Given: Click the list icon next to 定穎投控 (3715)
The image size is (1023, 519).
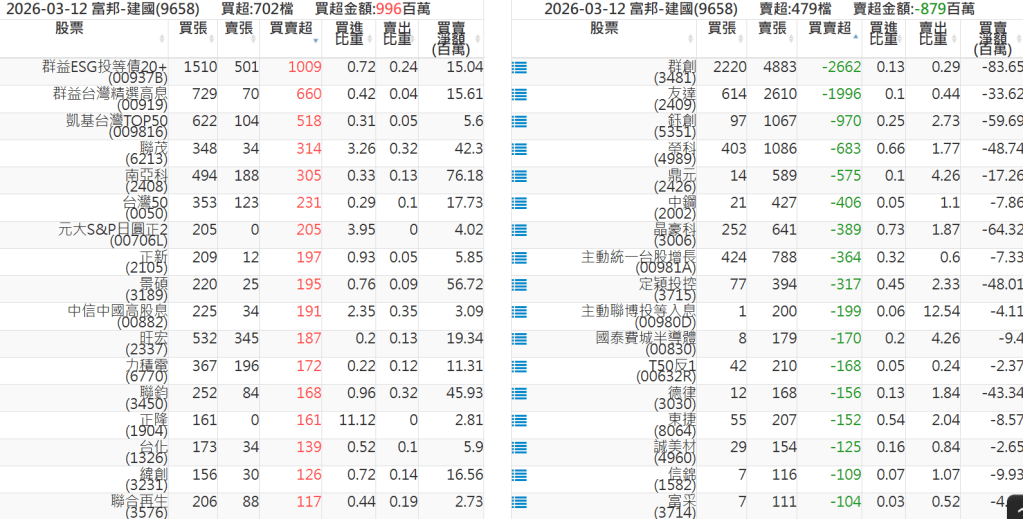Looking at the screenshot, I should click(x=519, y=284).
